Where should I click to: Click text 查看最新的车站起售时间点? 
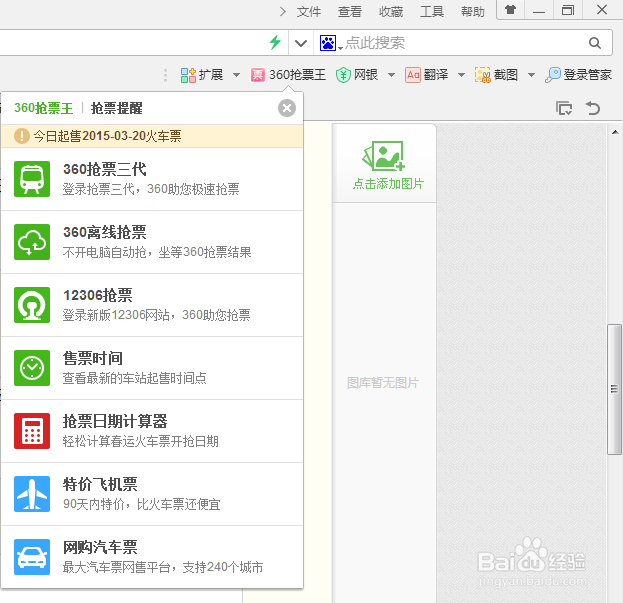point(135,378)
